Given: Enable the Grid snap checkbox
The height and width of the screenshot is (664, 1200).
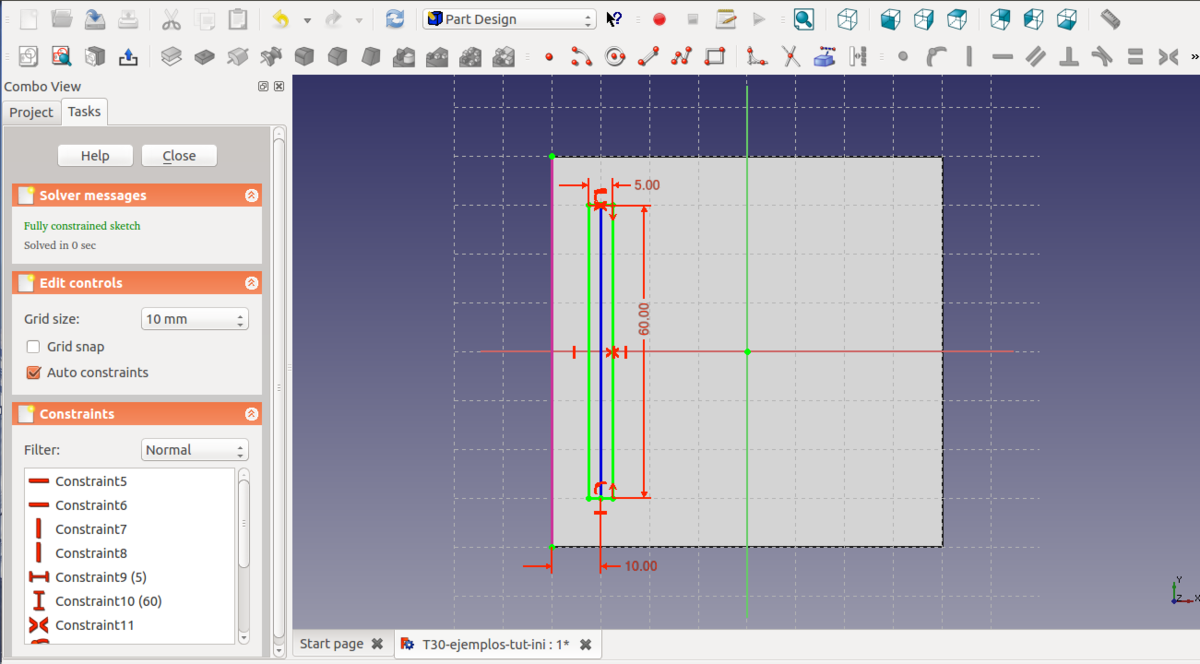Looking at the screenshot, I should point(34,347).
